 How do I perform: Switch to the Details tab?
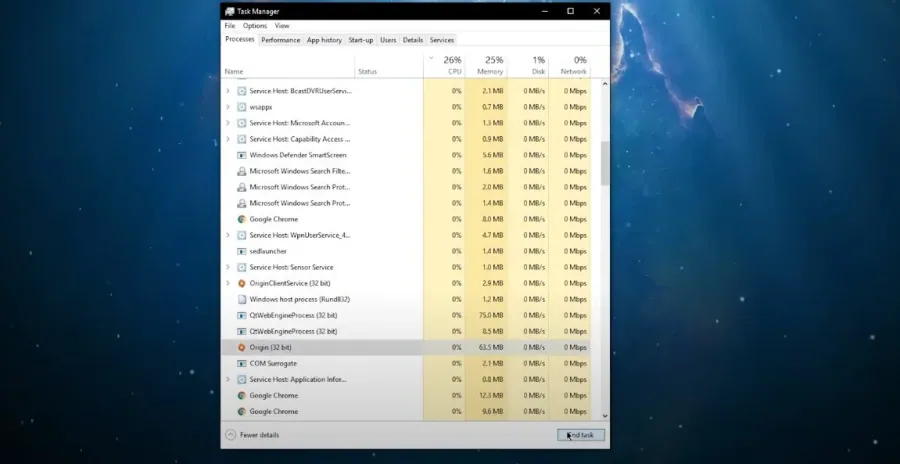point(413,40)
